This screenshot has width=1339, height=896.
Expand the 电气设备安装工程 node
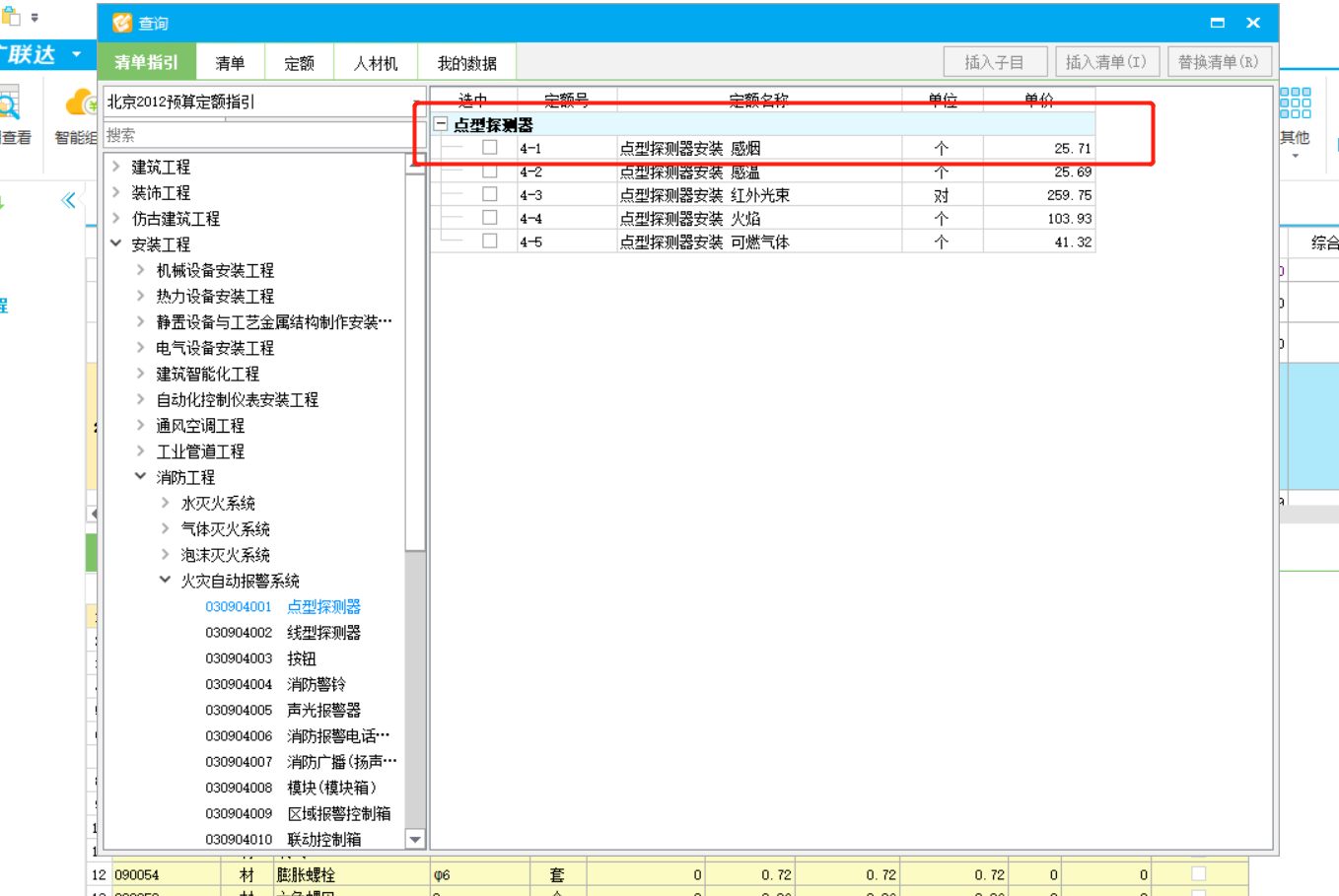(141, 347)
